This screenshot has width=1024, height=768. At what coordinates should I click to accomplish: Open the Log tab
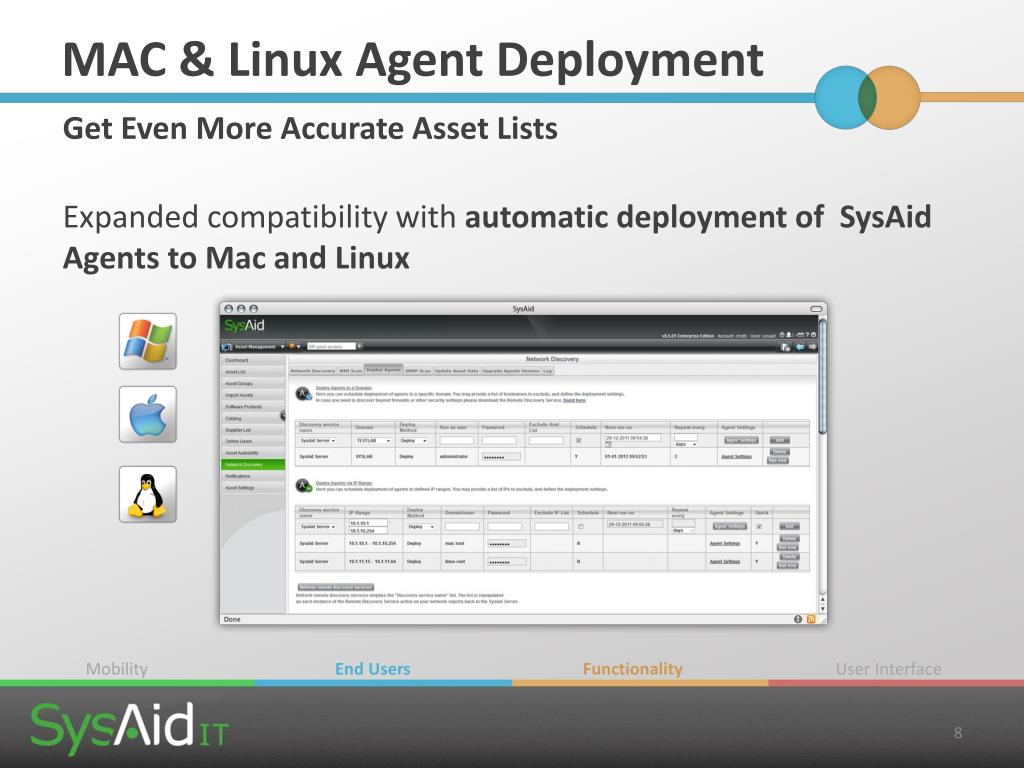[547, 371]
